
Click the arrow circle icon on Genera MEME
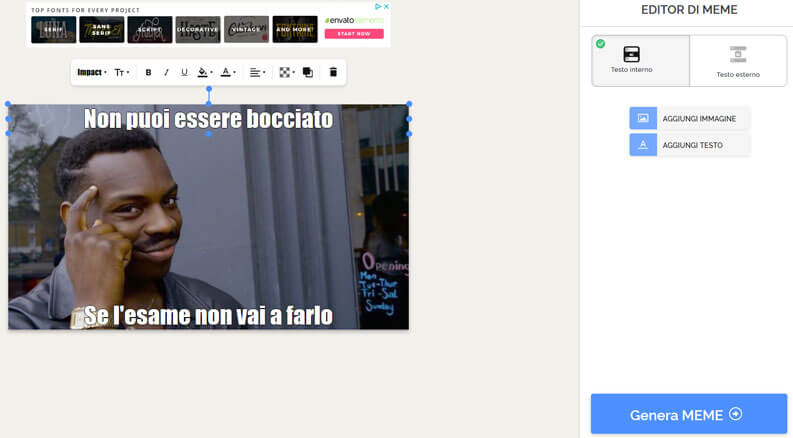pyautogui.click(x=735, y=414)
